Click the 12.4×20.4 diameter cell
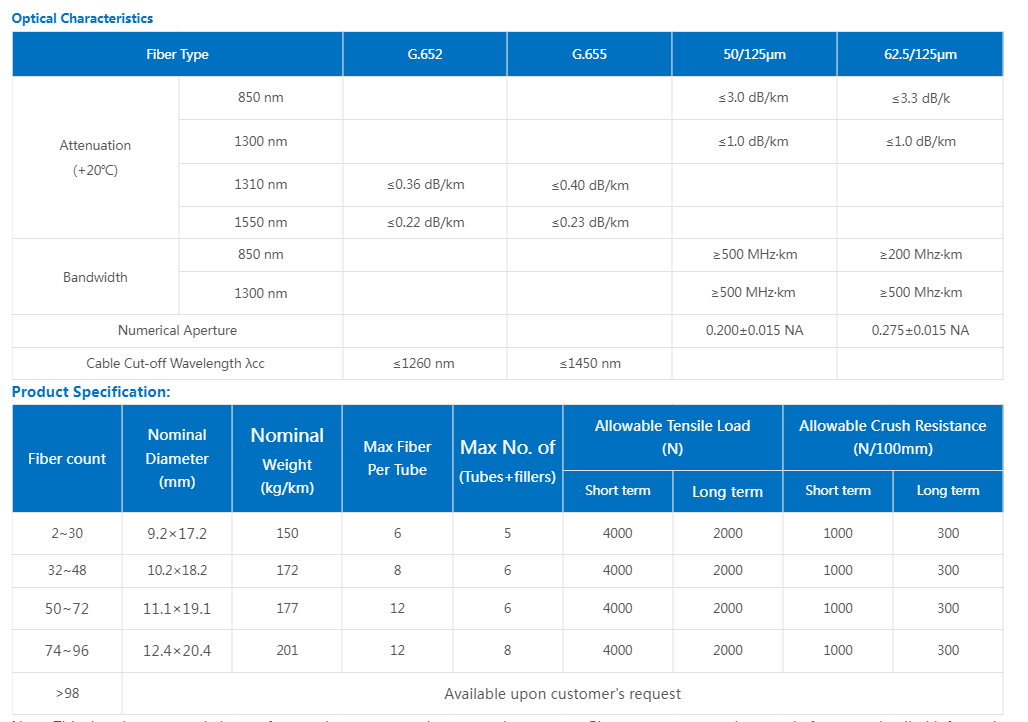Viewport: 1028px width, 722px height. 177,651
